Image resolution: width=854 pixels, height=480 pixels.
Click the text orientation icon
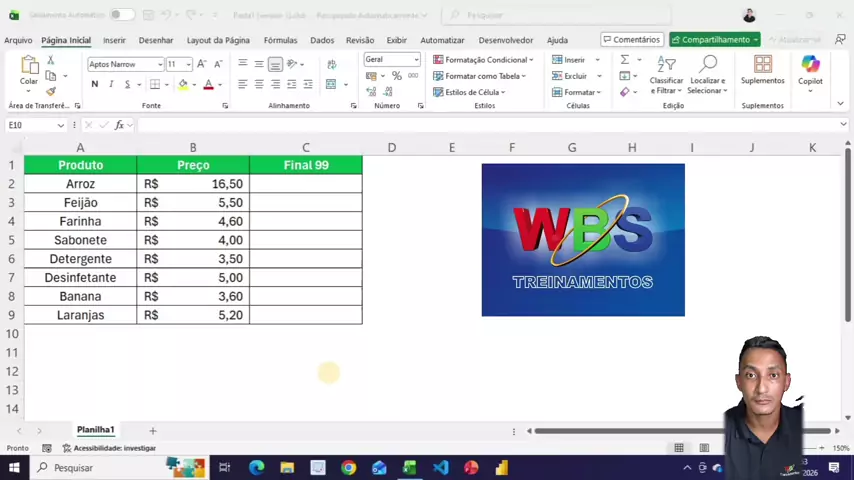(x=292, y=64)
